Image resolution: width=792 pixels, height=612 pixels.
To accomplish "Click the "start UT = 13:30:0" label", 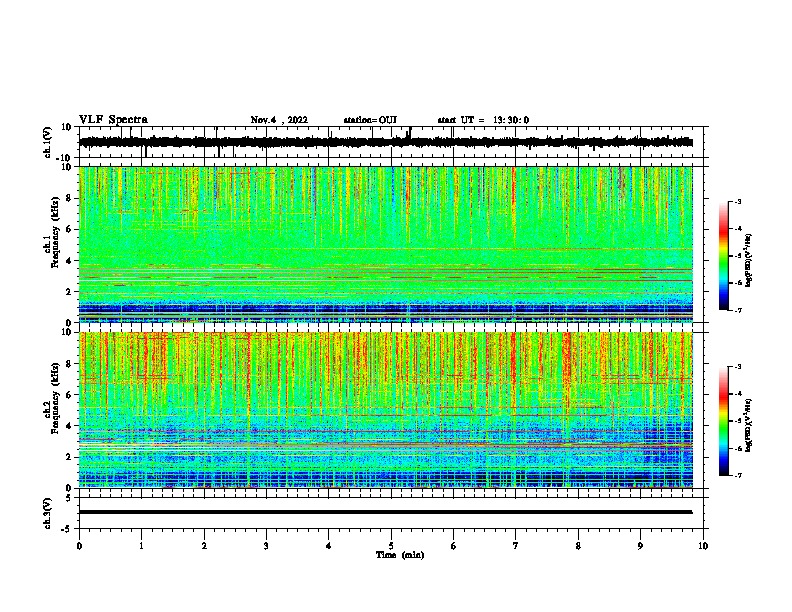I will [483, 120].
